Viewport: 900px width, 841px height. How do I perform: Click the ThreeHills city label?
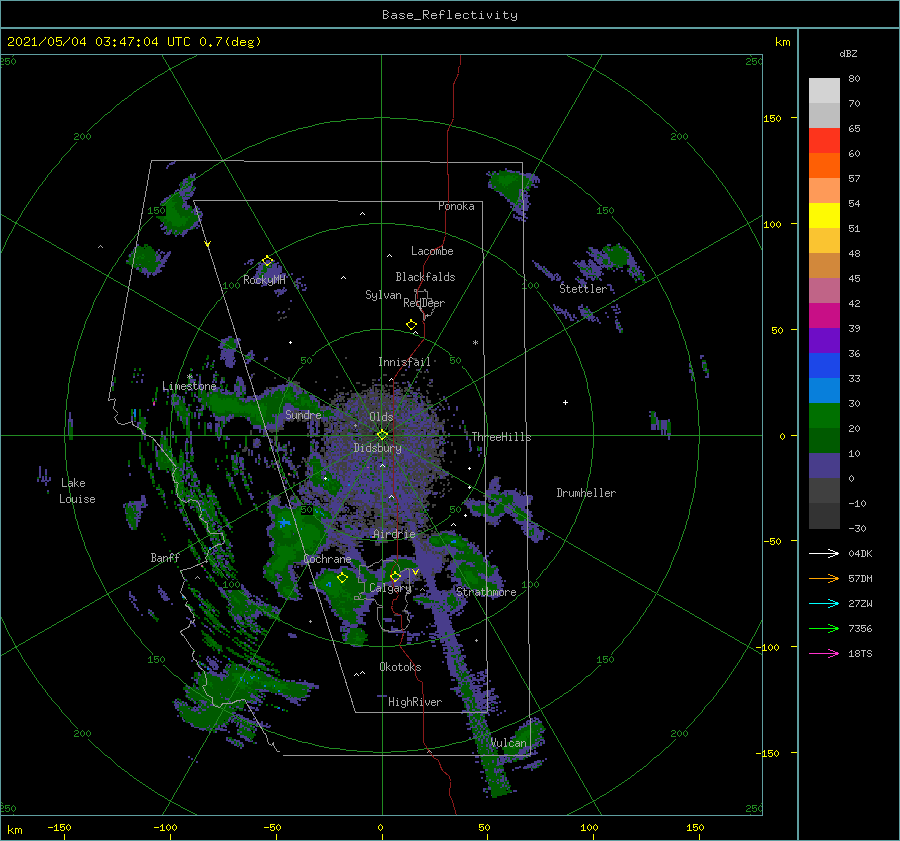point(501,437)
